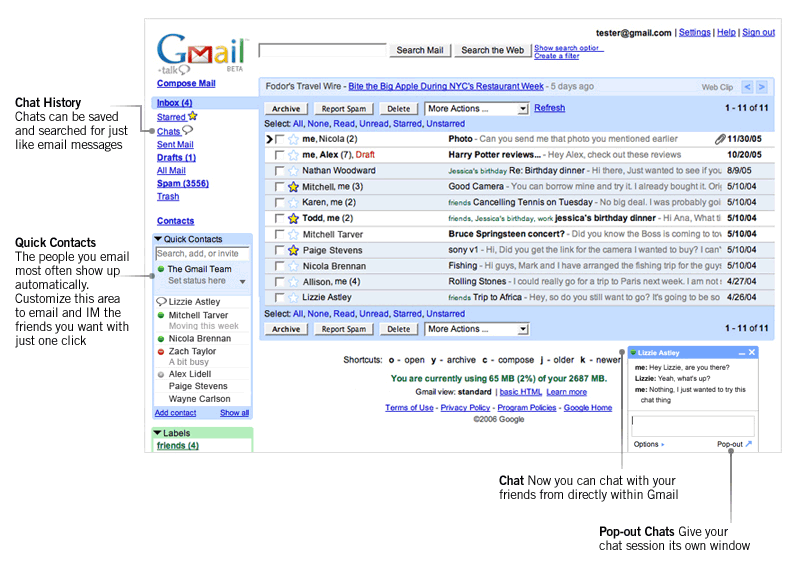Show next Web Clip with right arrow
The height and width of the screenshot is (582, 800).
[x=762, y=87]
